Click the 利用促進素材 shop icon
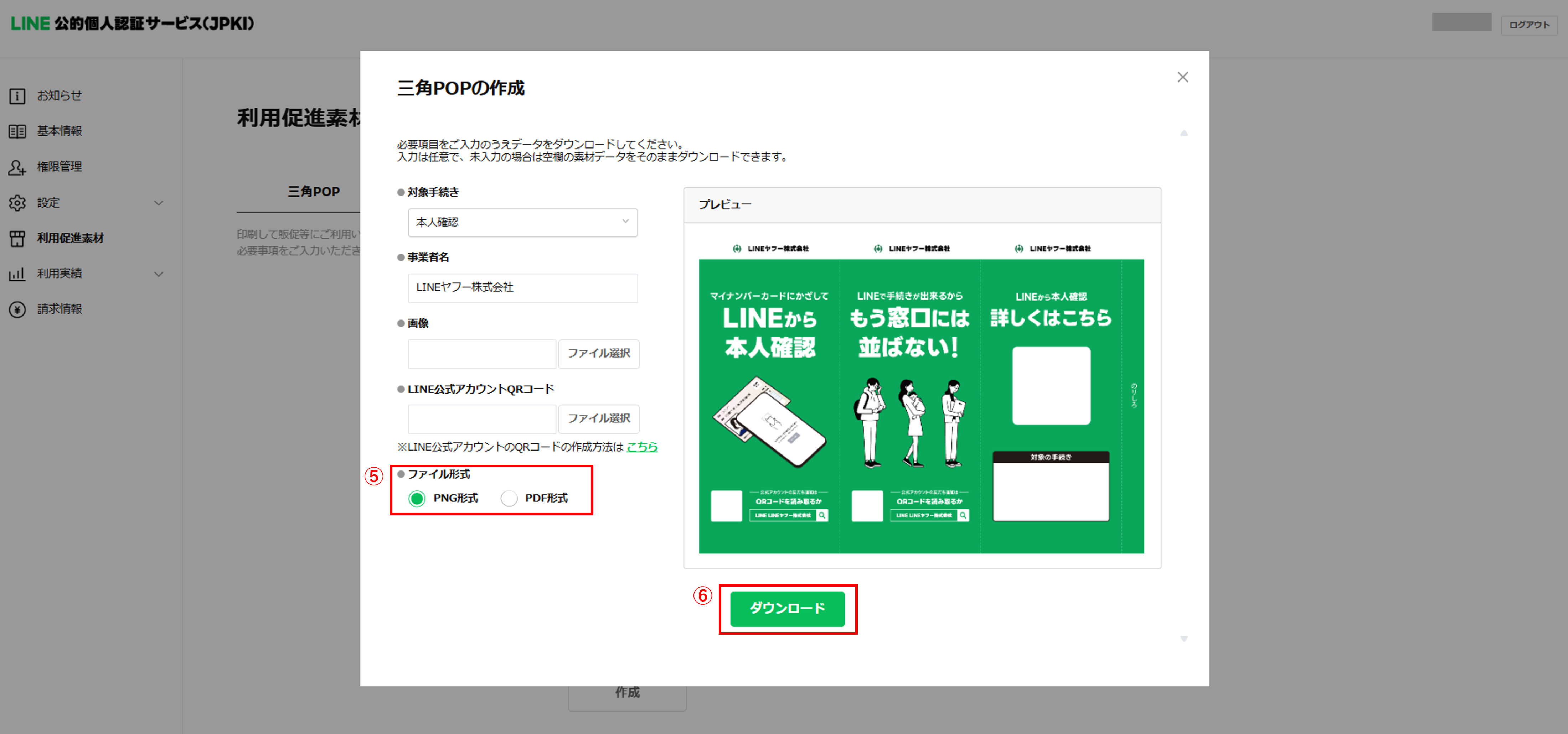 coord(17,238)
